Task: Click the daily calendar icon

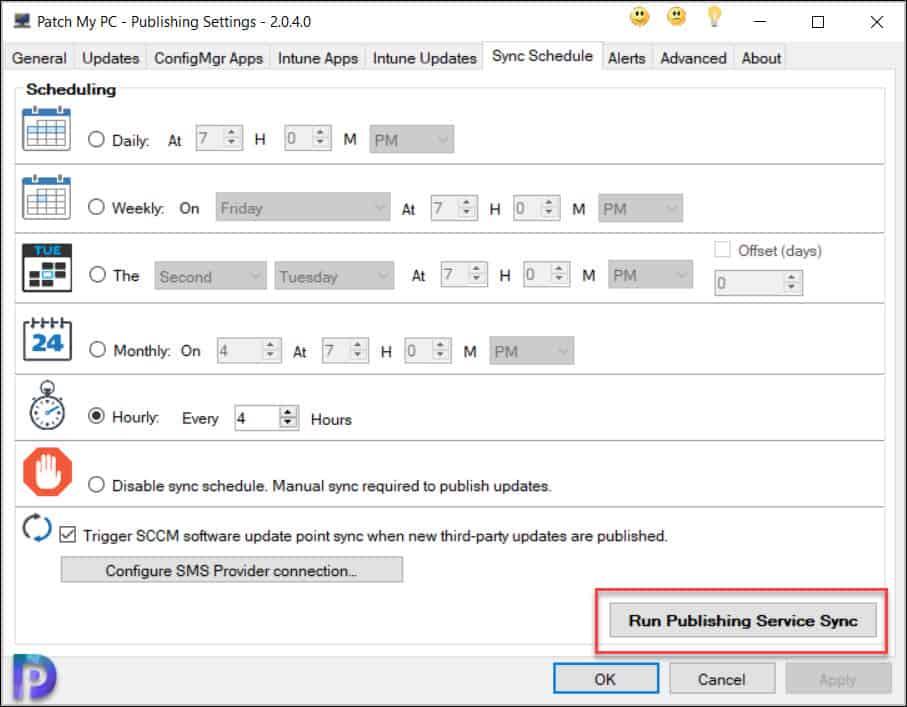Action: pos(46,128)
